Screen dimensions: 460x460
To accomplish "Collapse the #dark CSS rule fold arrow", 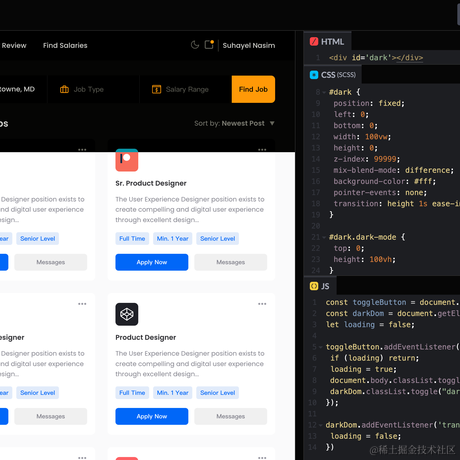I will (x=324, y=92).
